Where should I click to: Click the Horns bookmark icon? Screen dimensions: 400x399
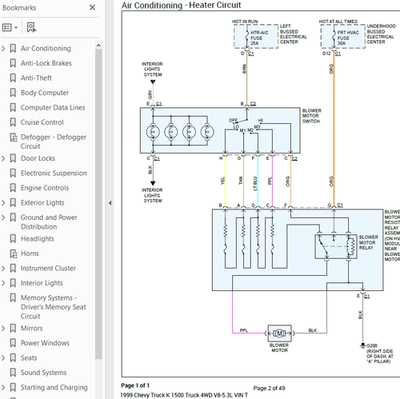(13, 254)
